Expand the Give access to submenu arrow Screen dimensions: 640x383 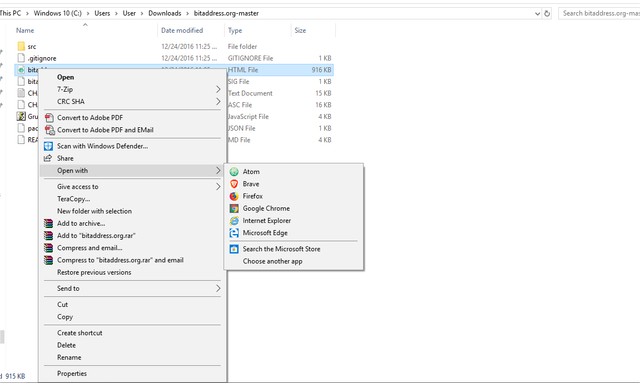tap(218, 187)
